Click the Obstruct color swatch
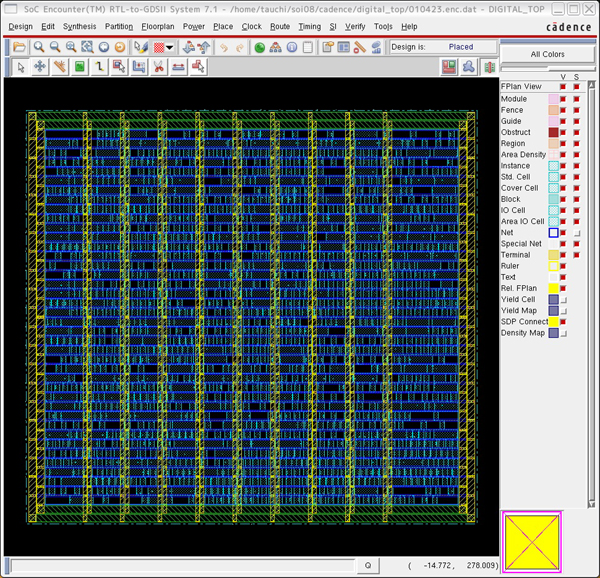Viewport: 600px width, 578px height. click(553, 132)
